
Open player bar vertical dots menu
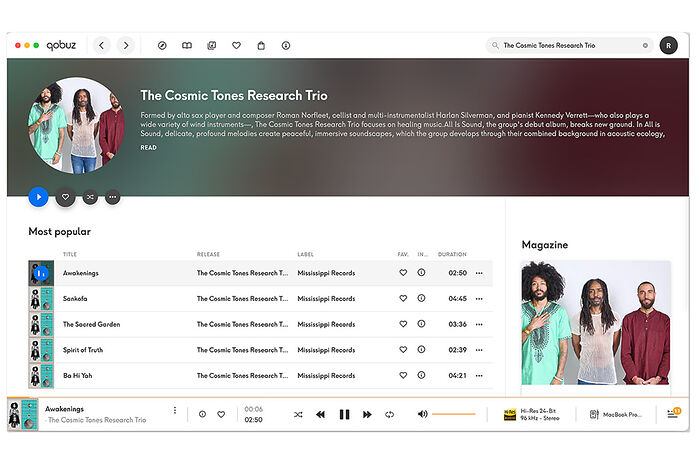pos(175,410)
